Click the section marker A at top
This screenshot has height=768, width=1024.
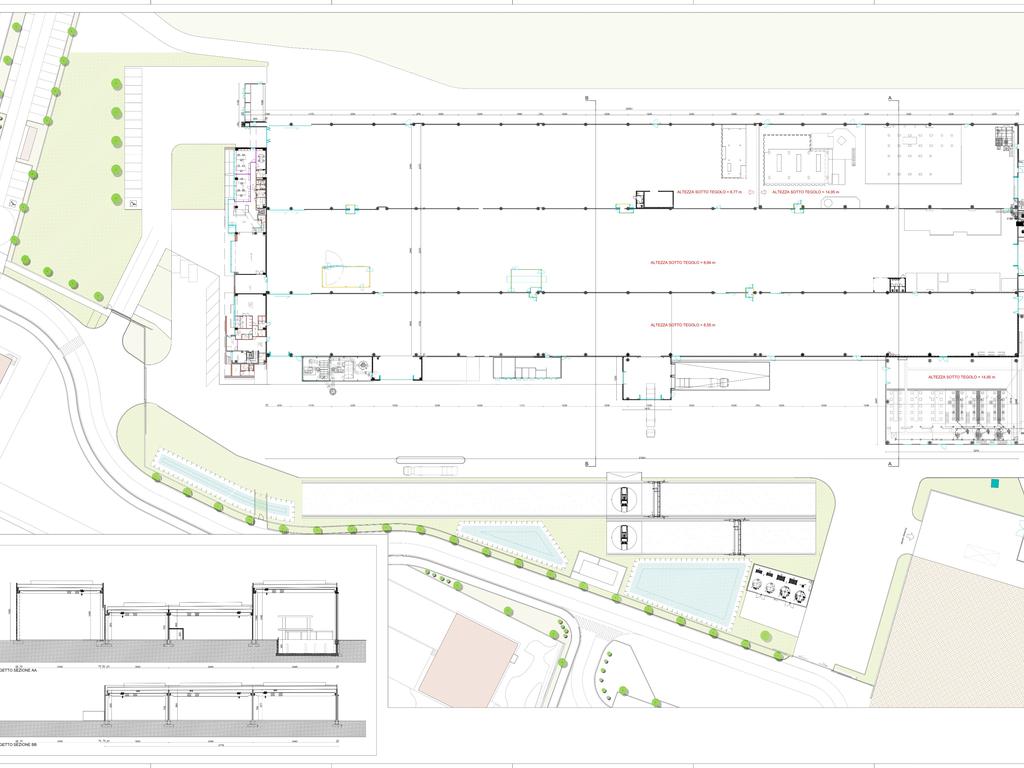[x=890, y=98]
